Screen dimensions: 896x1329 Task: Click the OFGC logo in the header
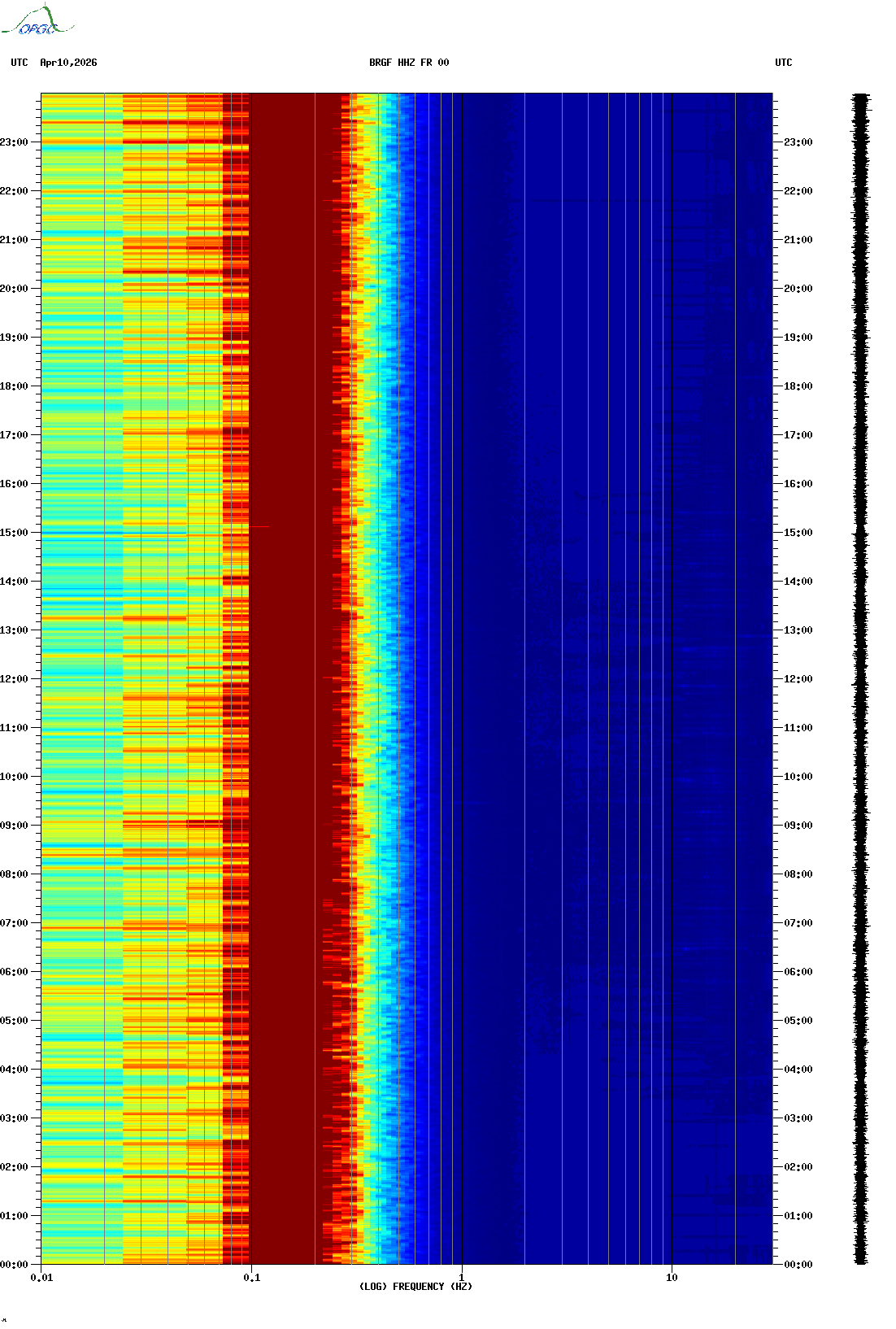37,20
